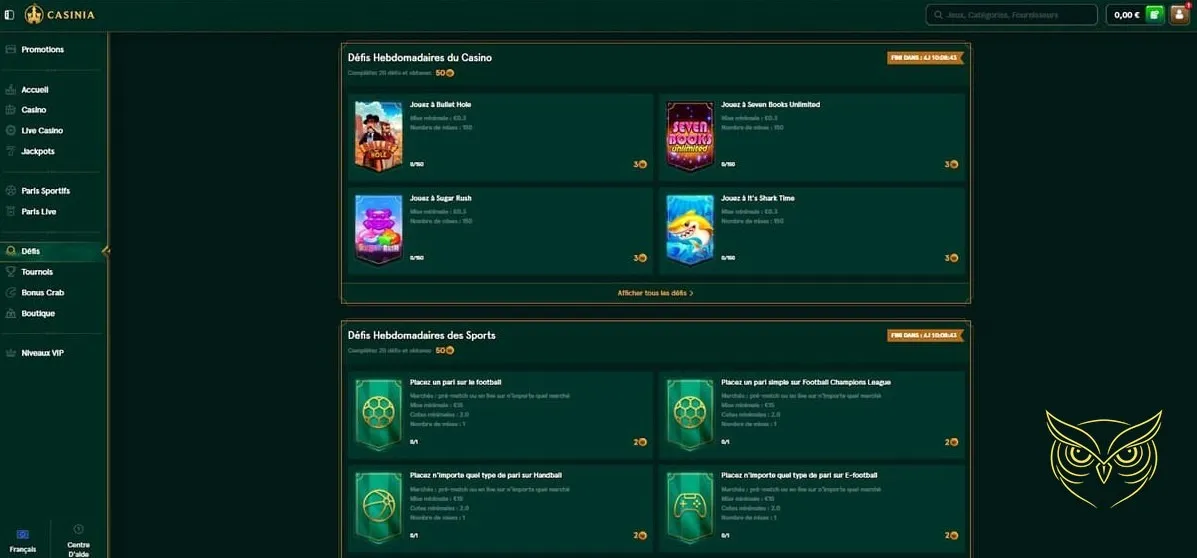This screenshot has height=558, width=1197.
Task: Toggle the sidebar panel icon beside the Casinia logo
Action: point(9,15)
